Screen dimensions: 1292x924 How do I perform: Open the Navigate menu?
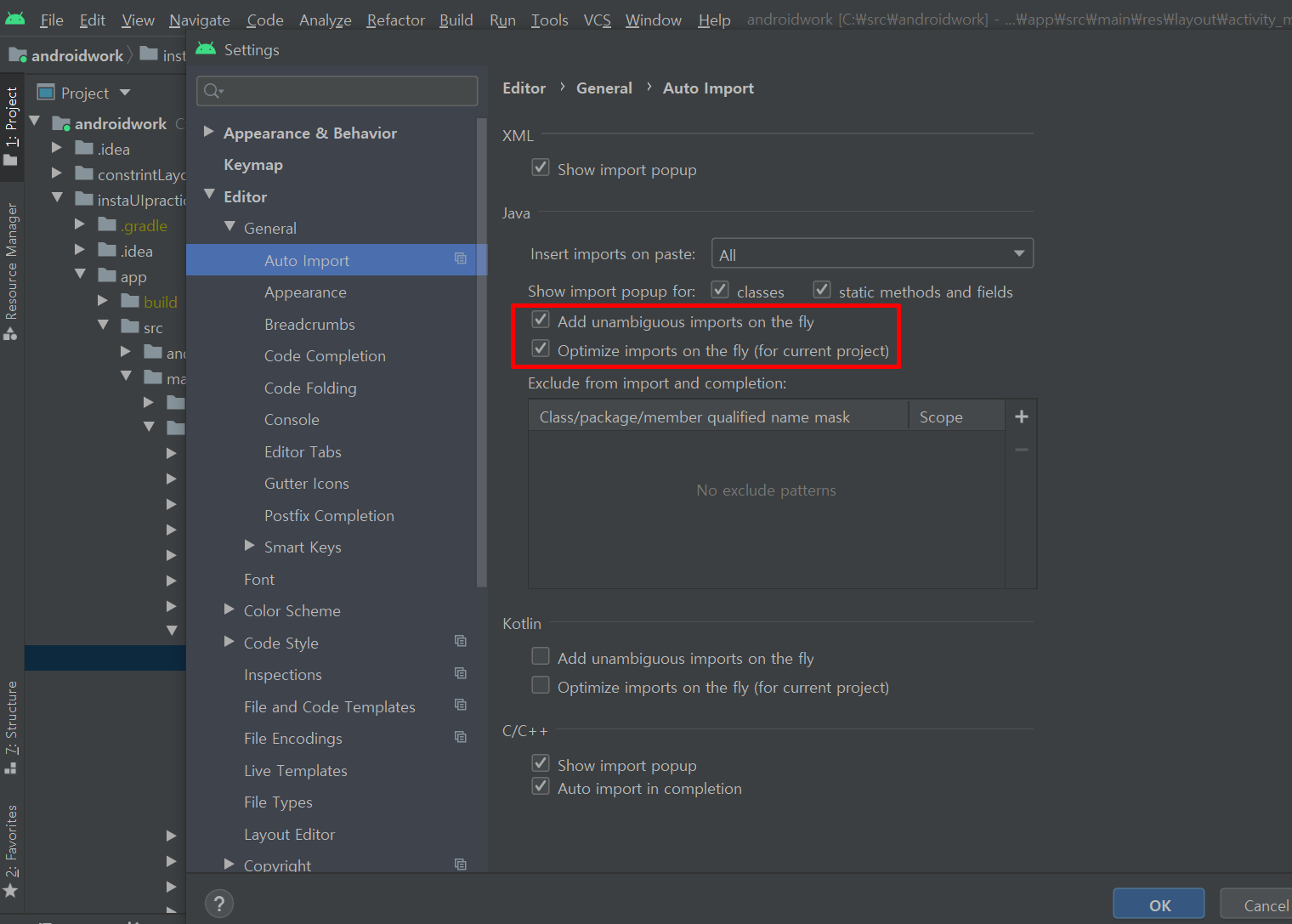pos(200,20)
